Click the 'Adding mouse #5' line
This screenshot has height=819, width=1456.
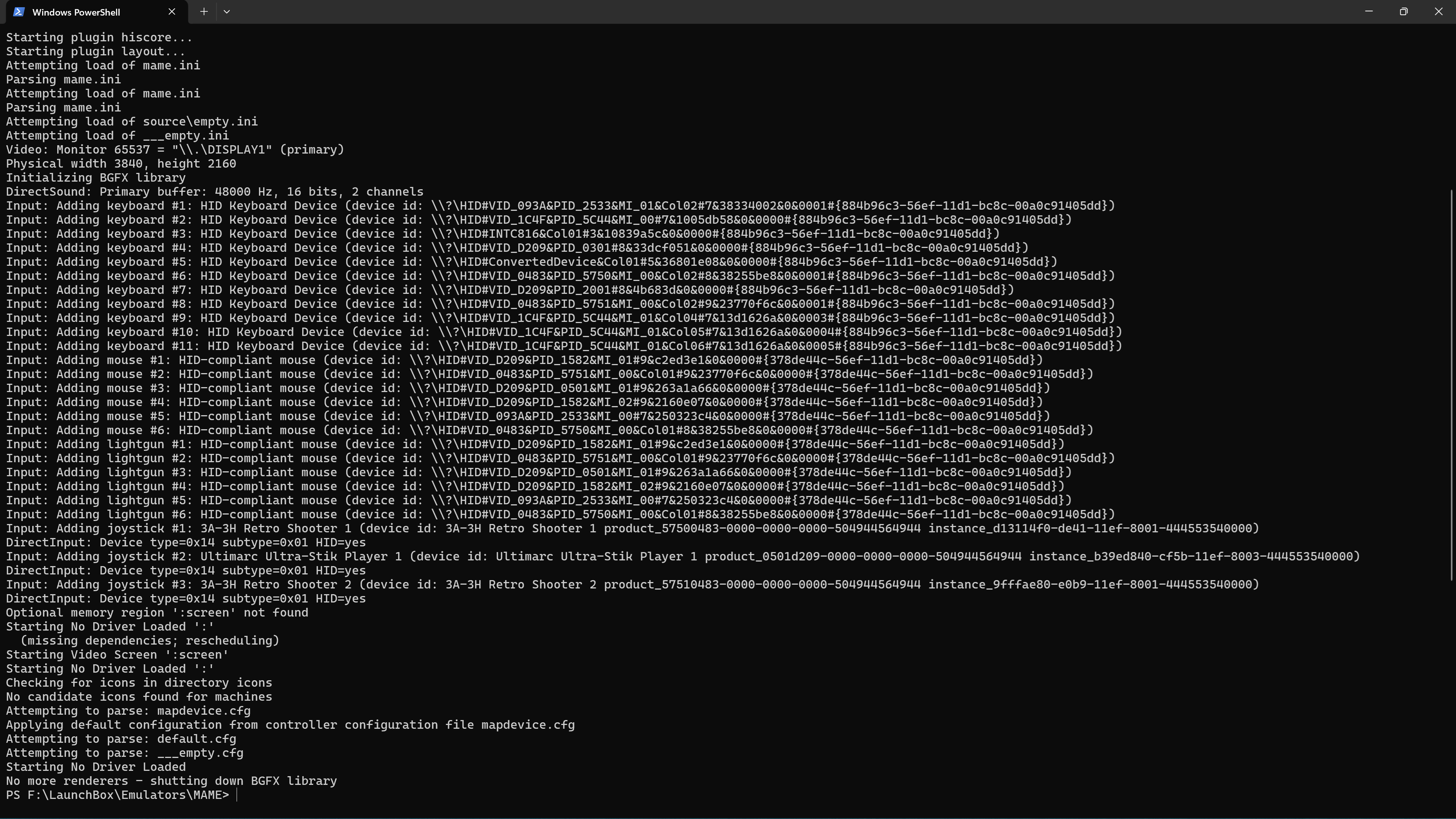pos(528,417)
